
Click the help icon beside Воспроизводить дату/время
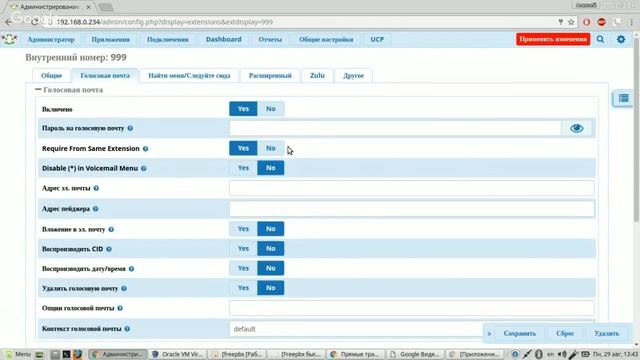[131, 269]
